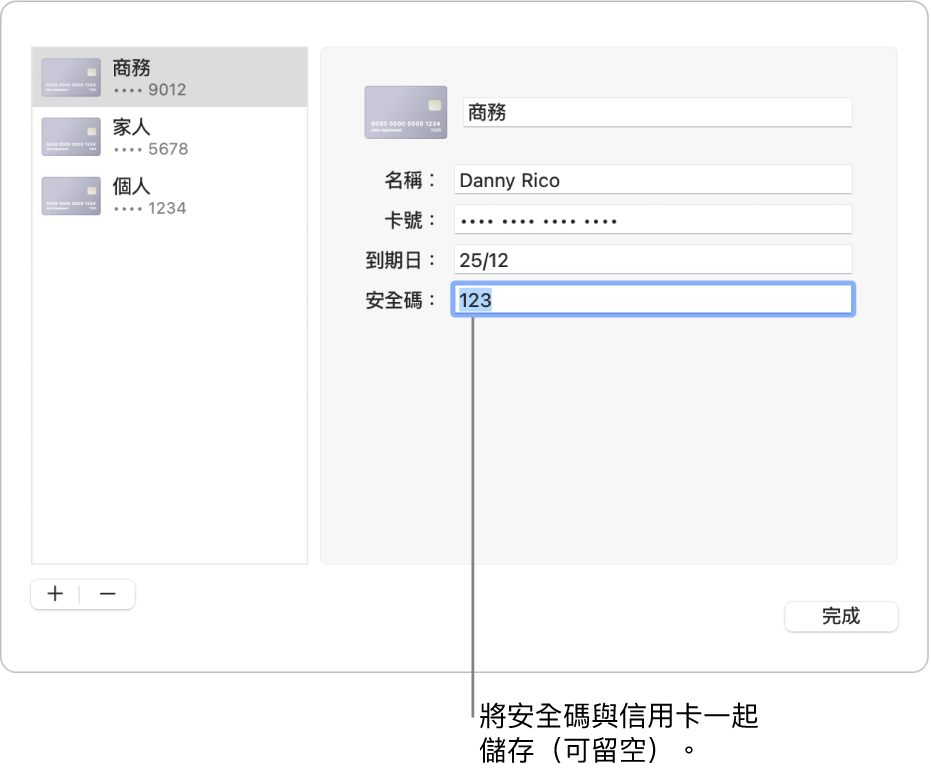Click the 個人 card thumbnail in the list
Screen dimensions: 931x774
pyautogui.click(x=71, y=196)
